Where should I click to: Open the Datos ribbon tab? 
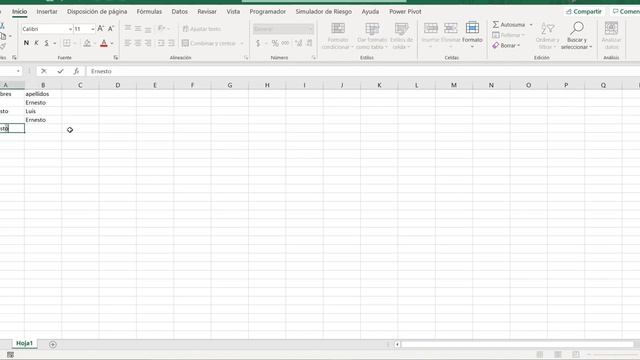pos(180,11)
